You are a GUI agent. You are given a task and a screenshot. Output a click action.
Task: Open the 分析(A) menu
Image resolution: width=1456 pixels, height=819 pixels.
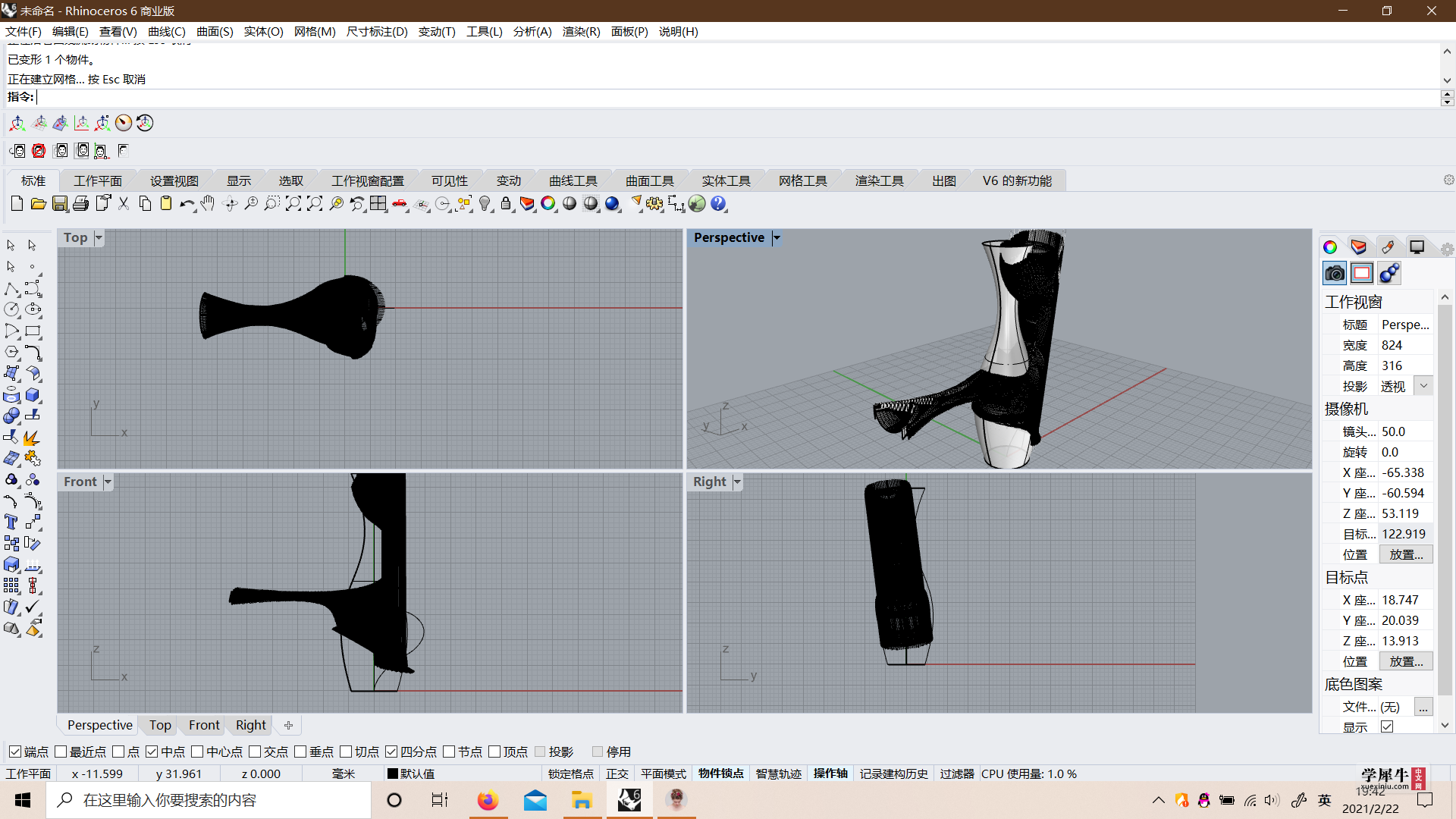click(532, 31)
